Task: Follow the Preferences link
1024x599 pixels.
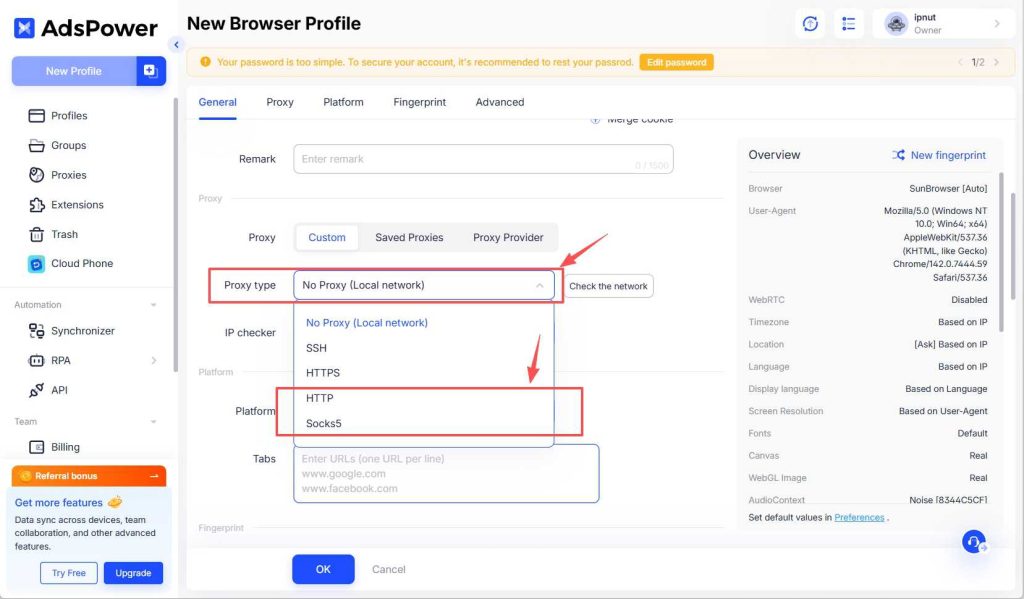Action: (x=859, y=517)
